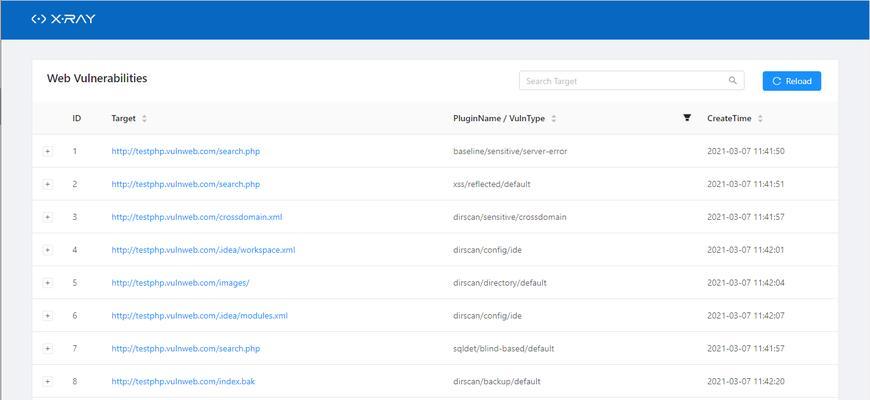
Task: Click the ID column header
Action: [x=77, y=118]
